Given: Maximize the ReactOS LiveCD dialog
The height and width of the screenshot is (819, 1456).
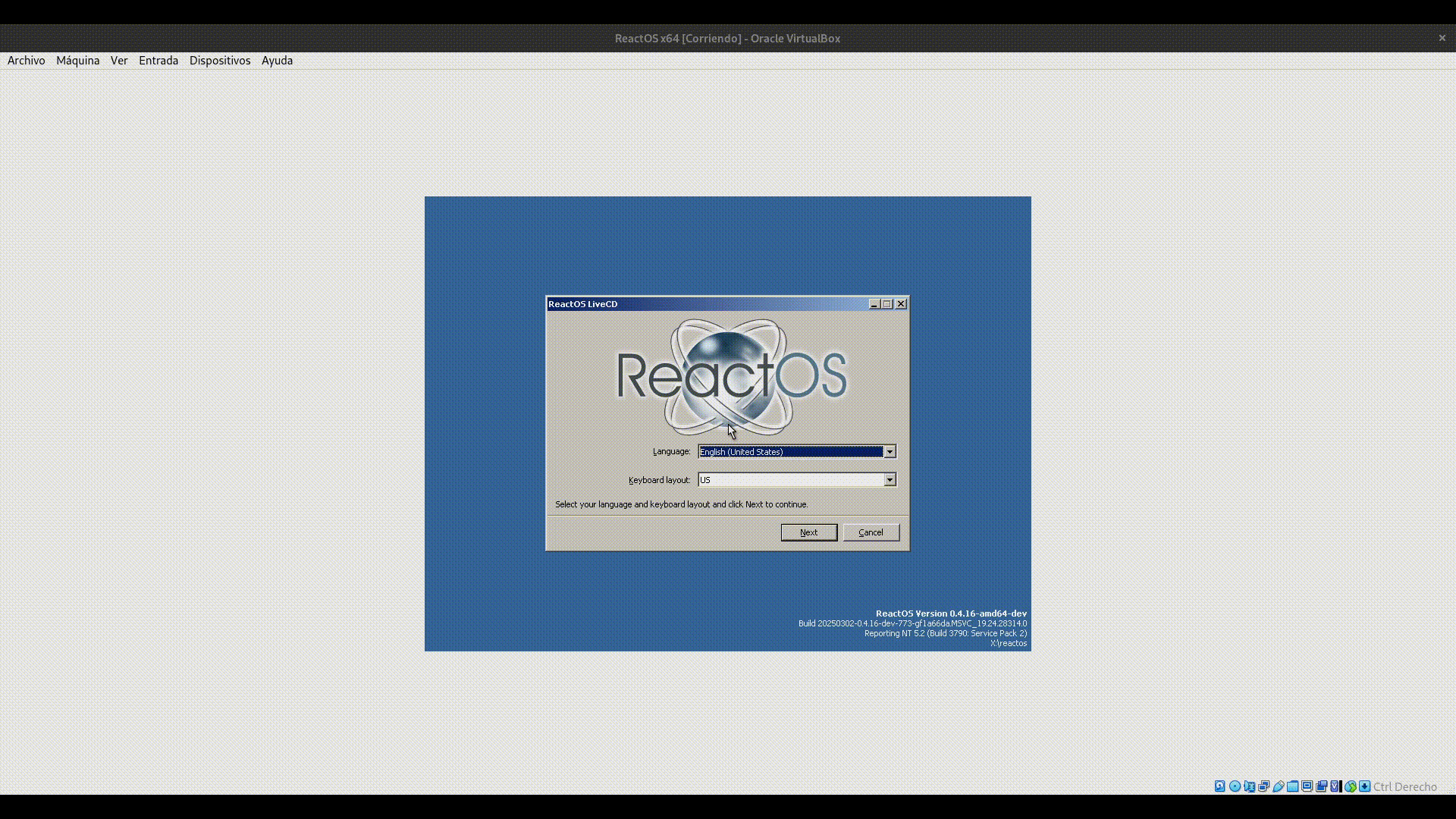Looking at the screenshot, I should [x=887, y=304].
